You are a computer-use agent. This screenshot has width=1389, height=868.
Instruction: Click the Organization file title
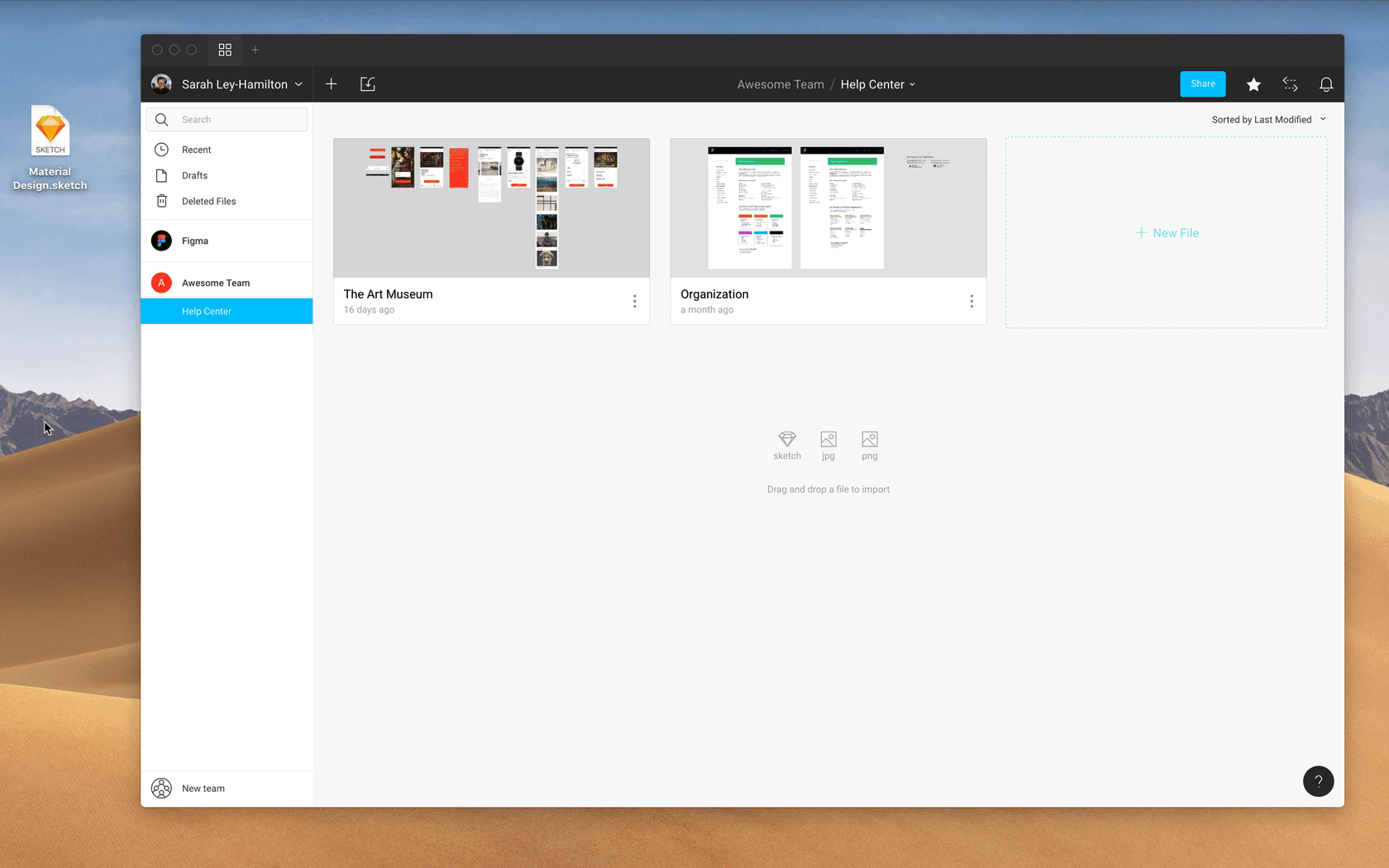714,294
